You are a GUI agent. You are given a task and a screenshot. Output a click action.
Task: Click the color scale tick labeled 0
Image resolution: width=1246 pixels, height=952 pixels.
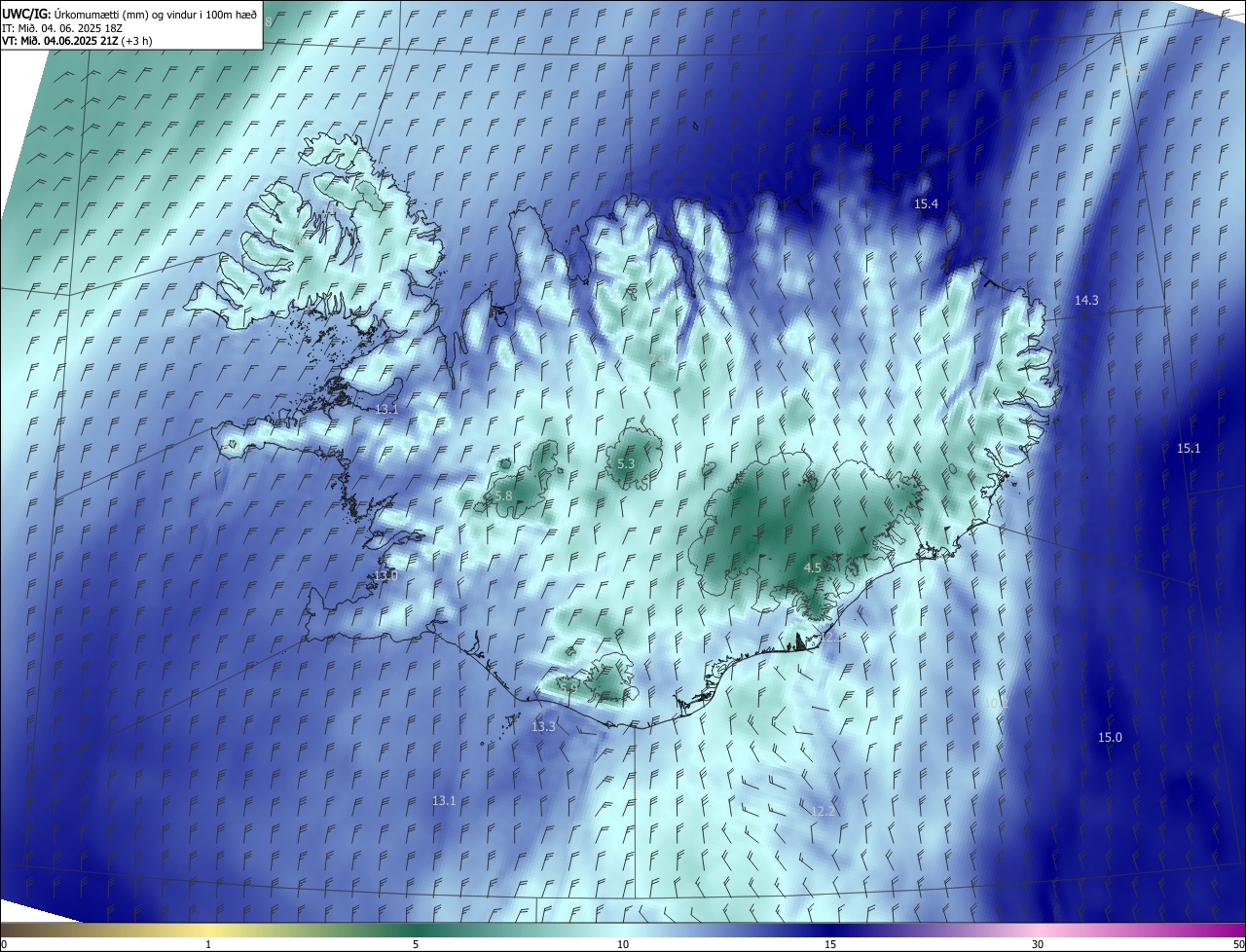(4, 944)
